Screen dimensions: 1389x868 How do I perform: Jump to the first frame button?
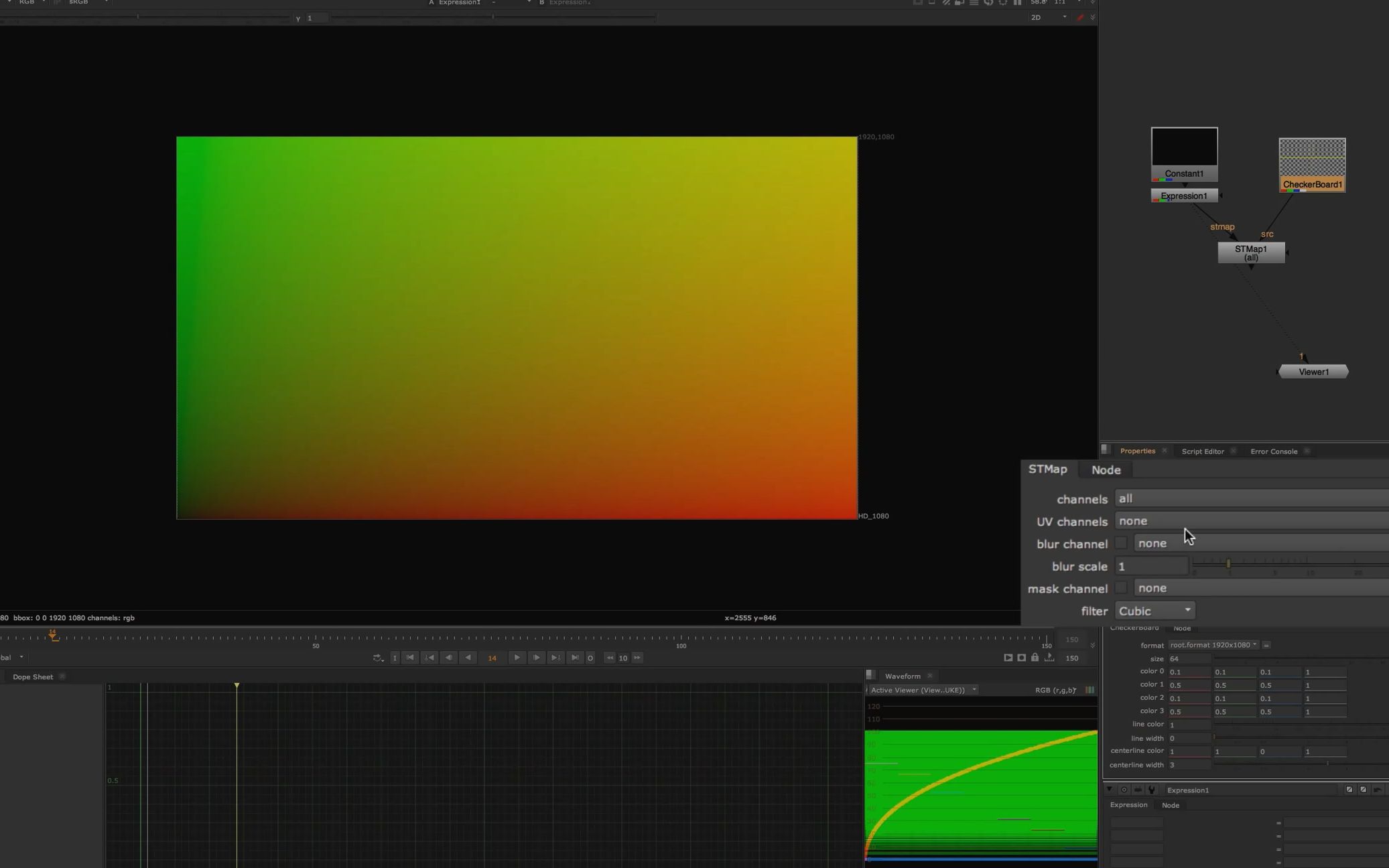(410, 658)
